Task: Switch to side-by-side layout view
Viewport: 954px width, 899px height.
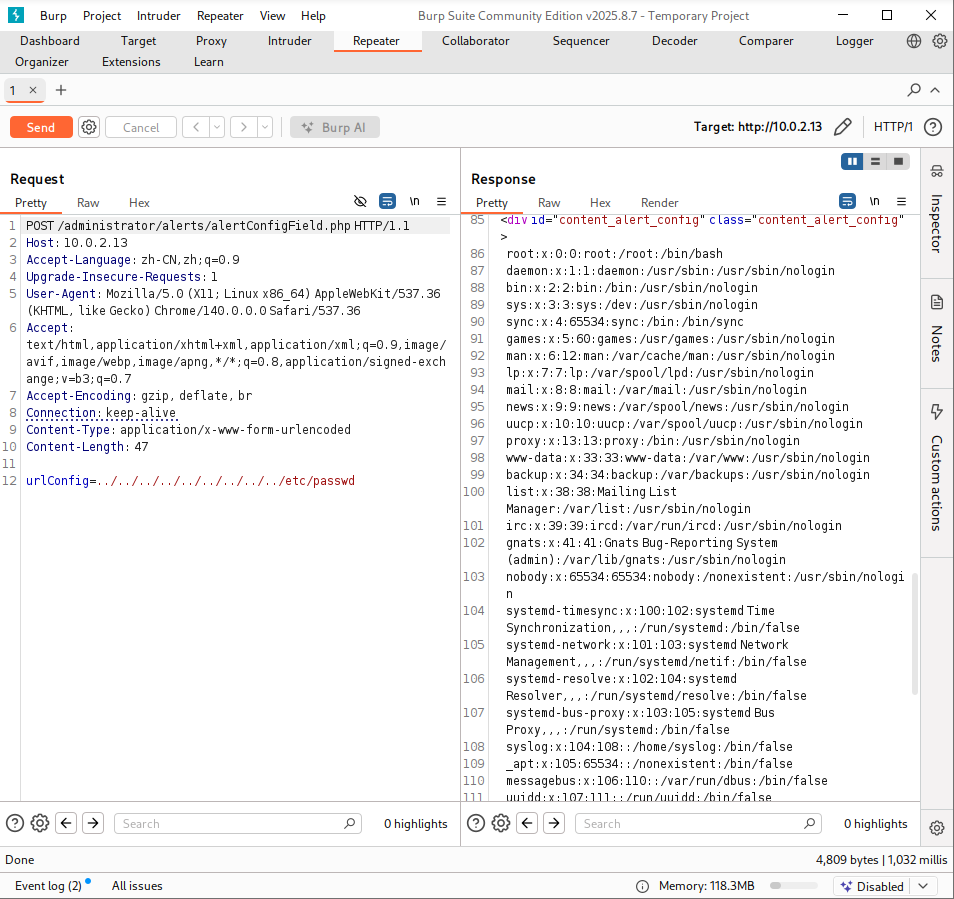Action: pyautogui.click(x=853, y=161)
